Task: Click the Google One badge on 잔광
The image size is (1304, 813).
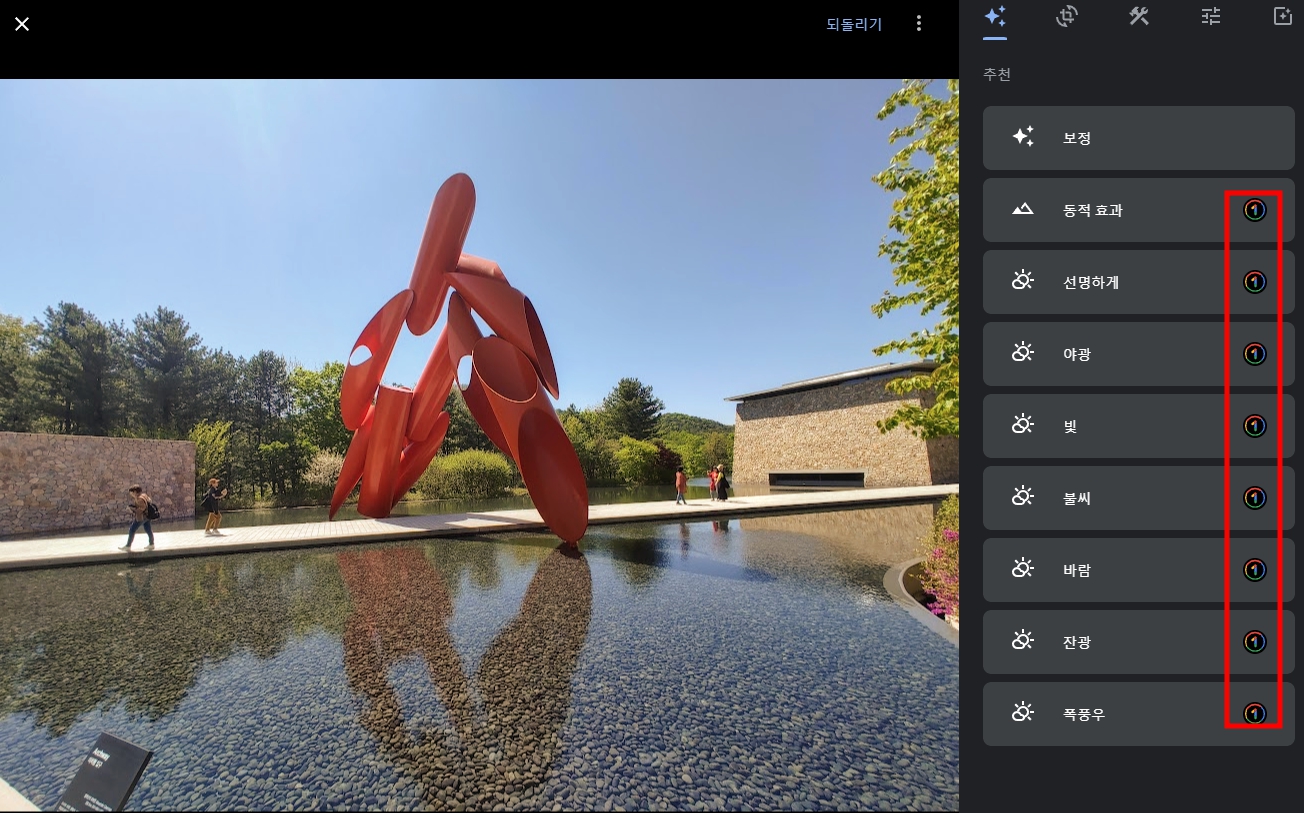Action: click(x=1255, y=642)
